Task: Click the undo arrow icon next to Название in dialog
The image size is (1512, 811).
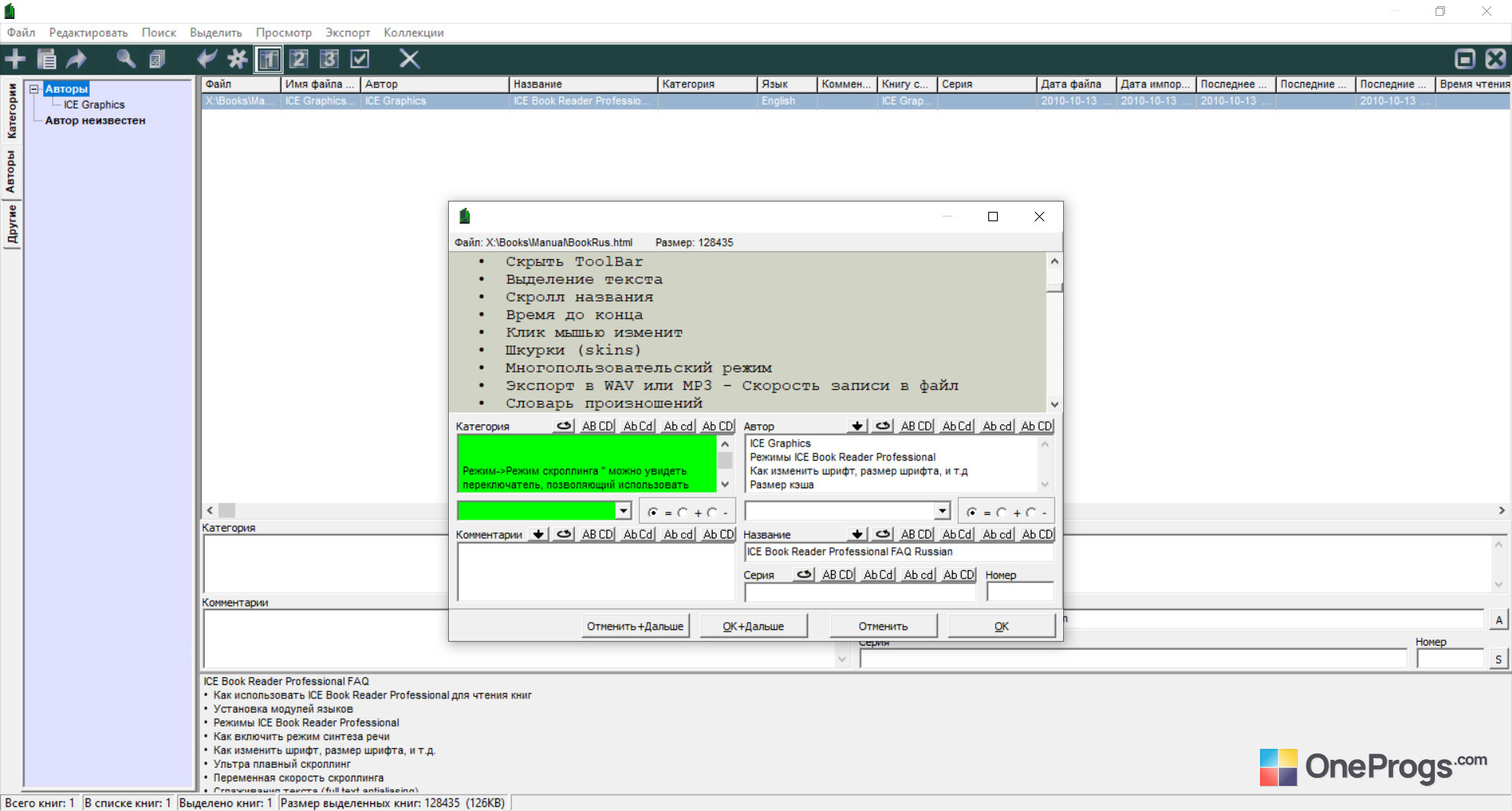Action: click(x=884, y=534)
